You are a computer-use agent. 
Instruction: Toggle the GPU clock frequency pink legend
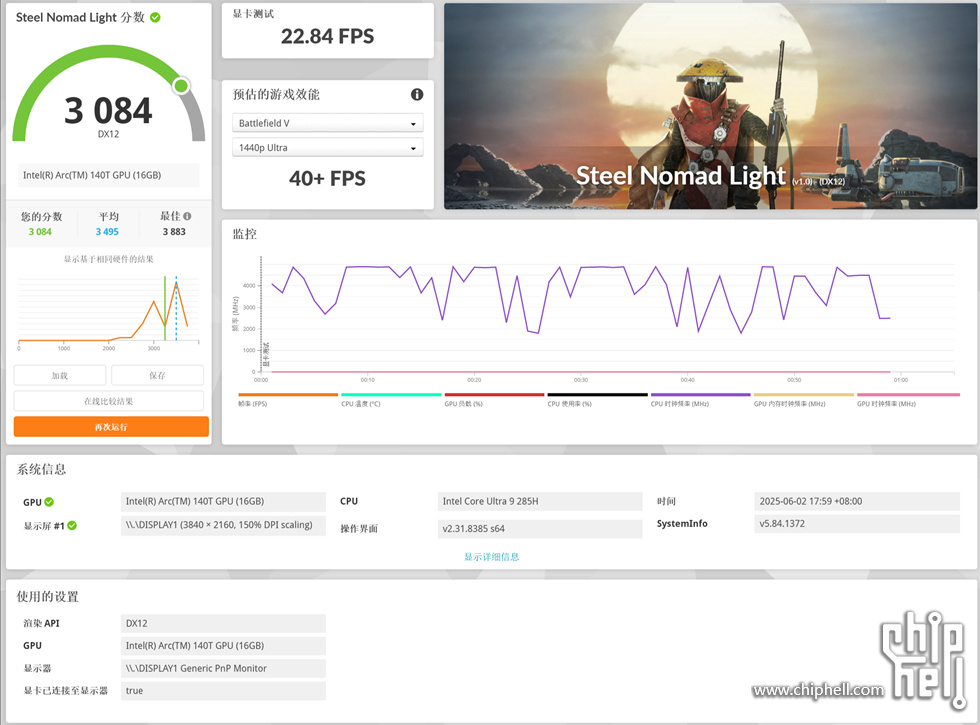908,399
